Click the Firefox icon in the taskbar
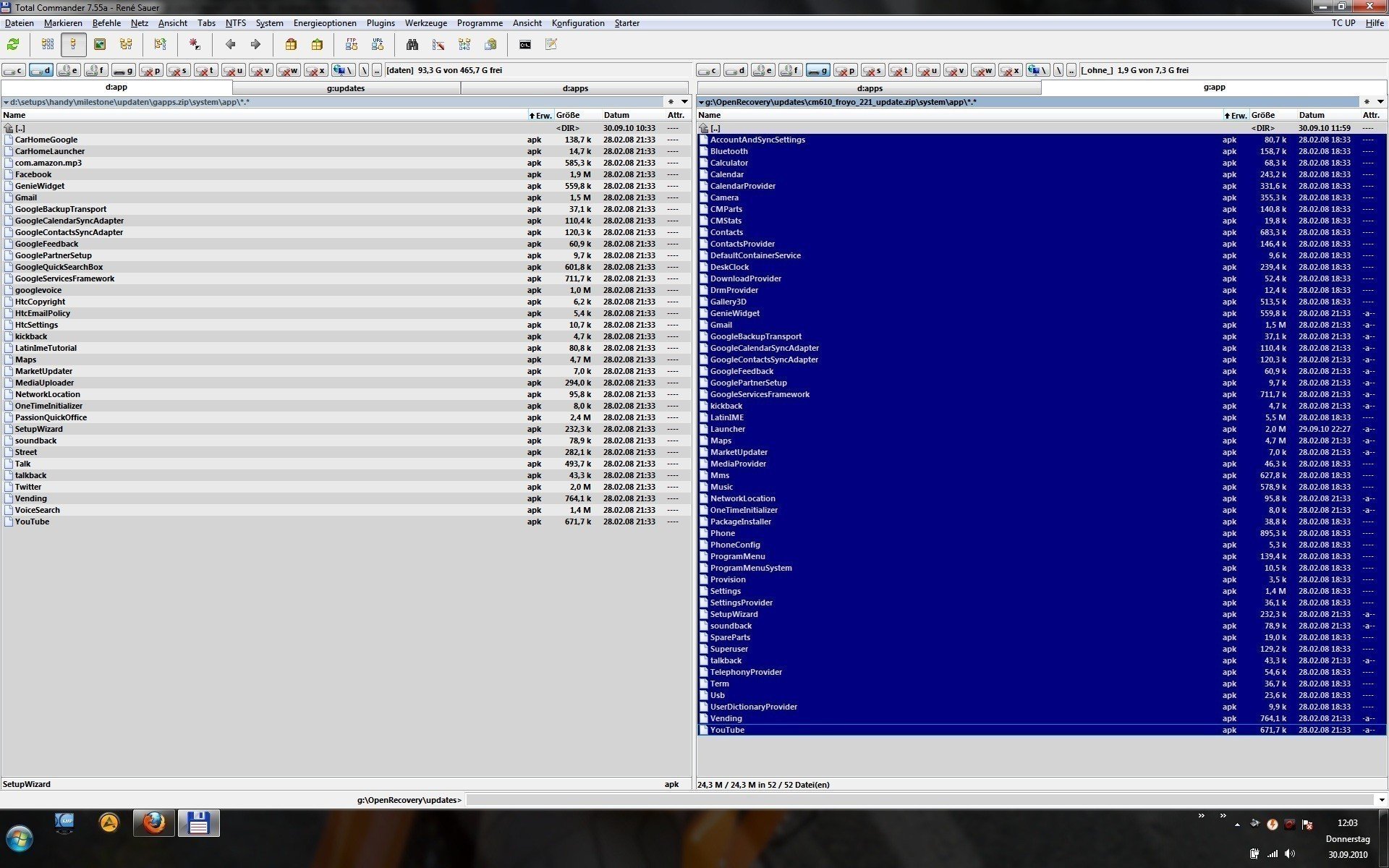Screen dimensions: 1389x868 point(154,823)
